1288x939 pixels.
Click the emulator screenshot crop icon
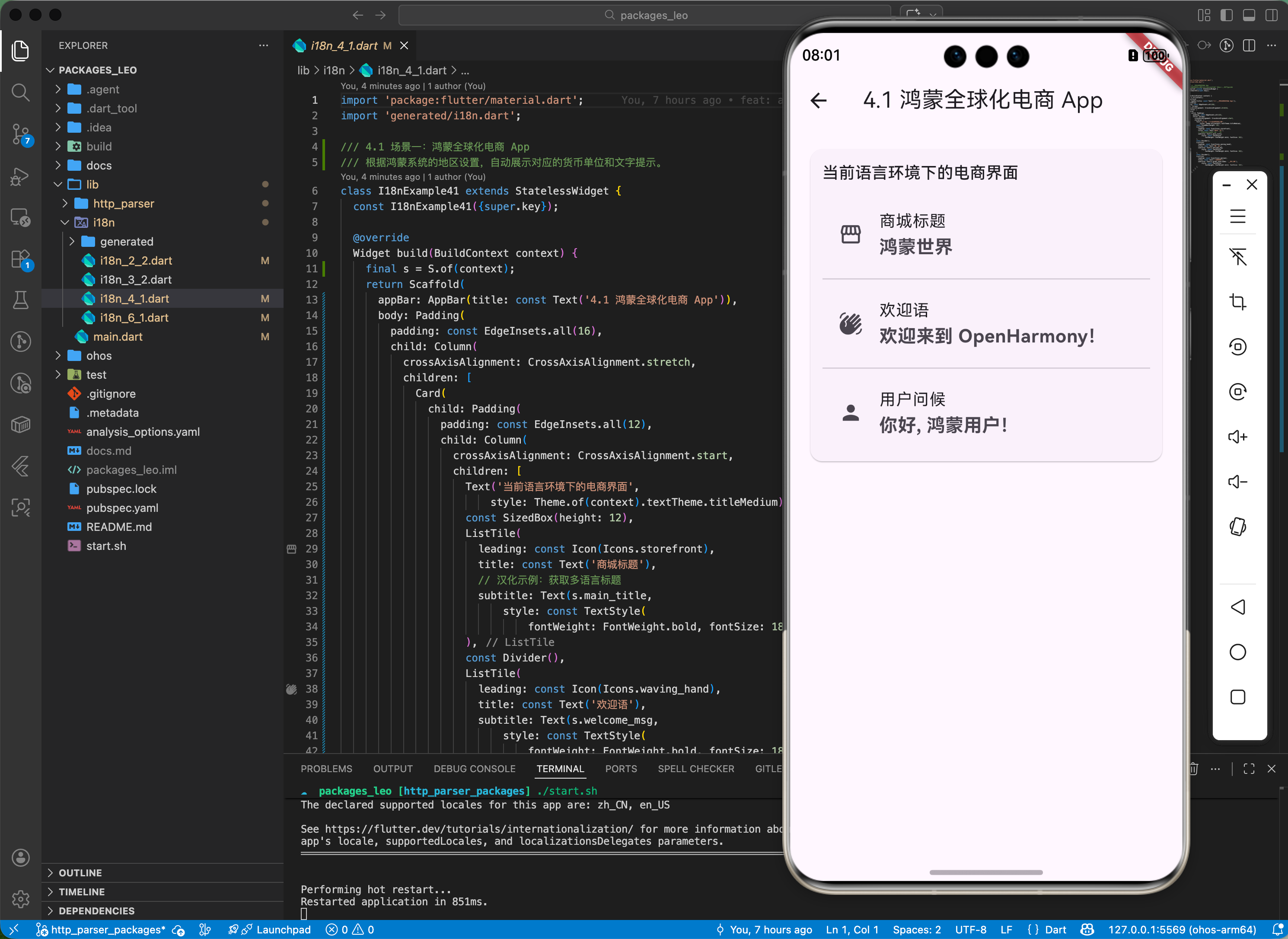pos(1237,301)
